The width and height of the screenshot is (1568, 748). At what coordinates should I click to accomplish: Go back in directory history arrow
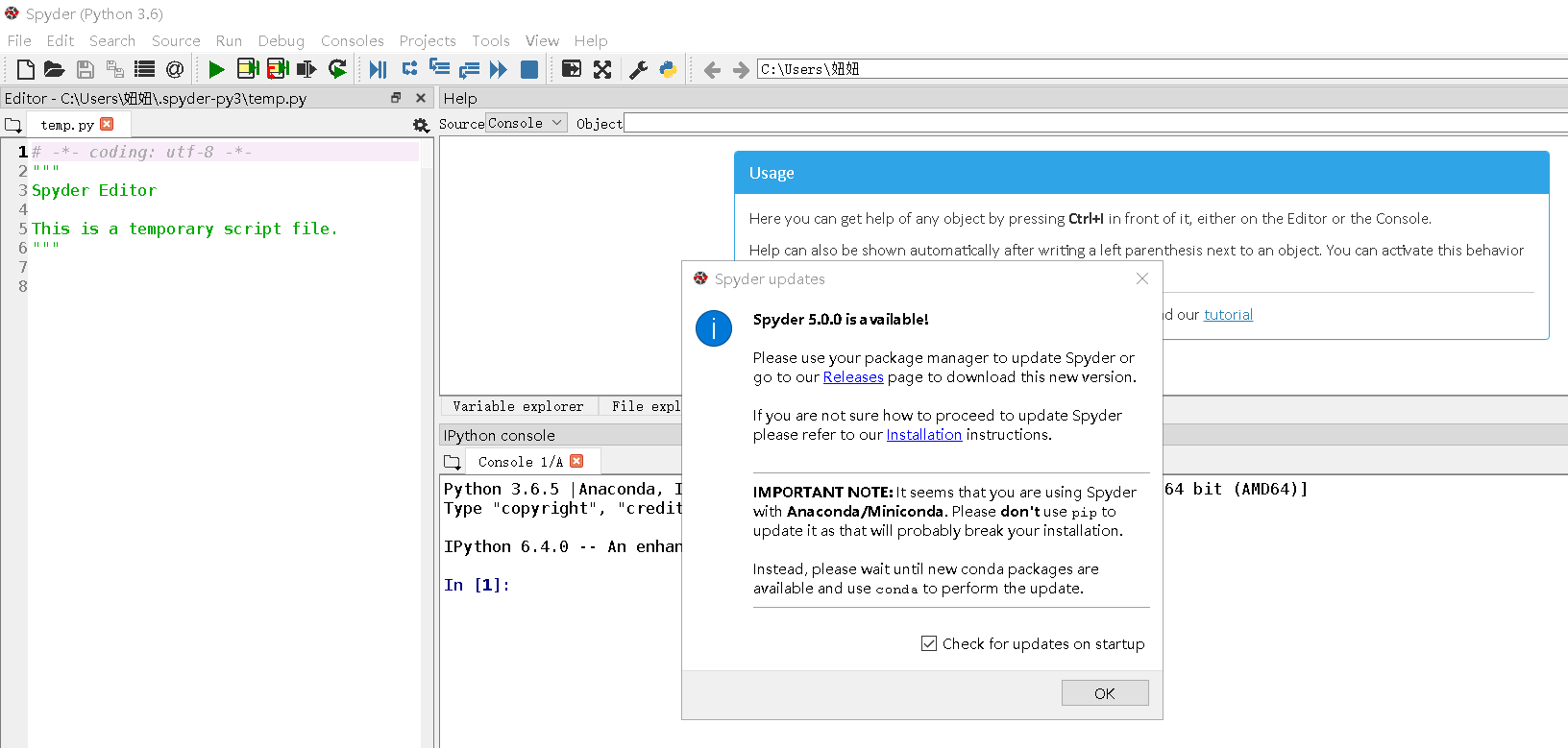[712, 69]
